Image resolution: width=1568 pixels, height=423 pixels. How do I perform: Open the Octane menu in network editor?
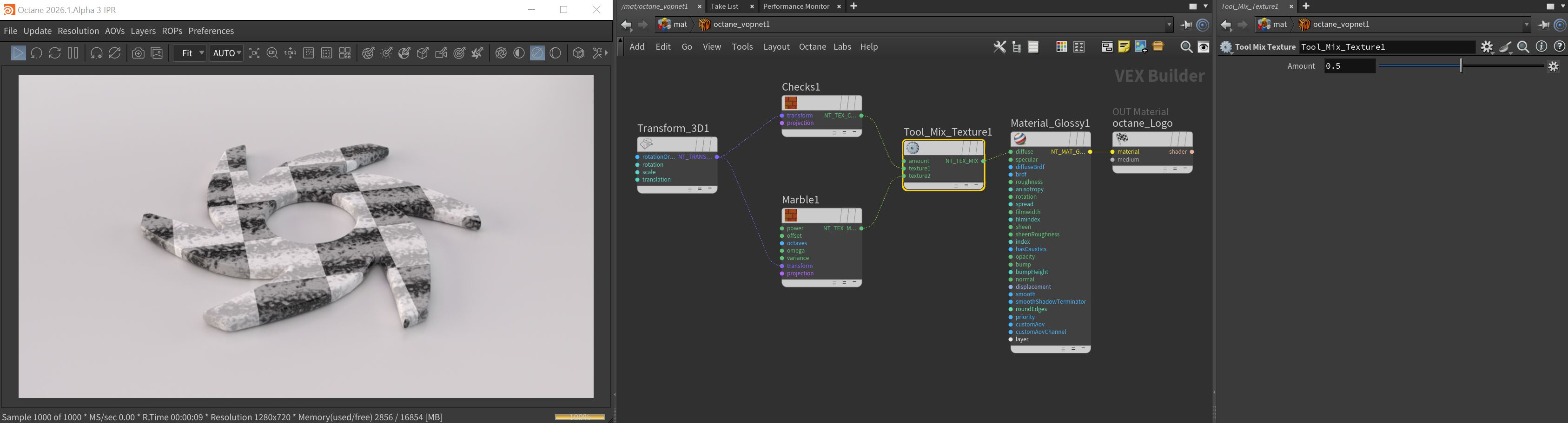[x=812, y=47]
